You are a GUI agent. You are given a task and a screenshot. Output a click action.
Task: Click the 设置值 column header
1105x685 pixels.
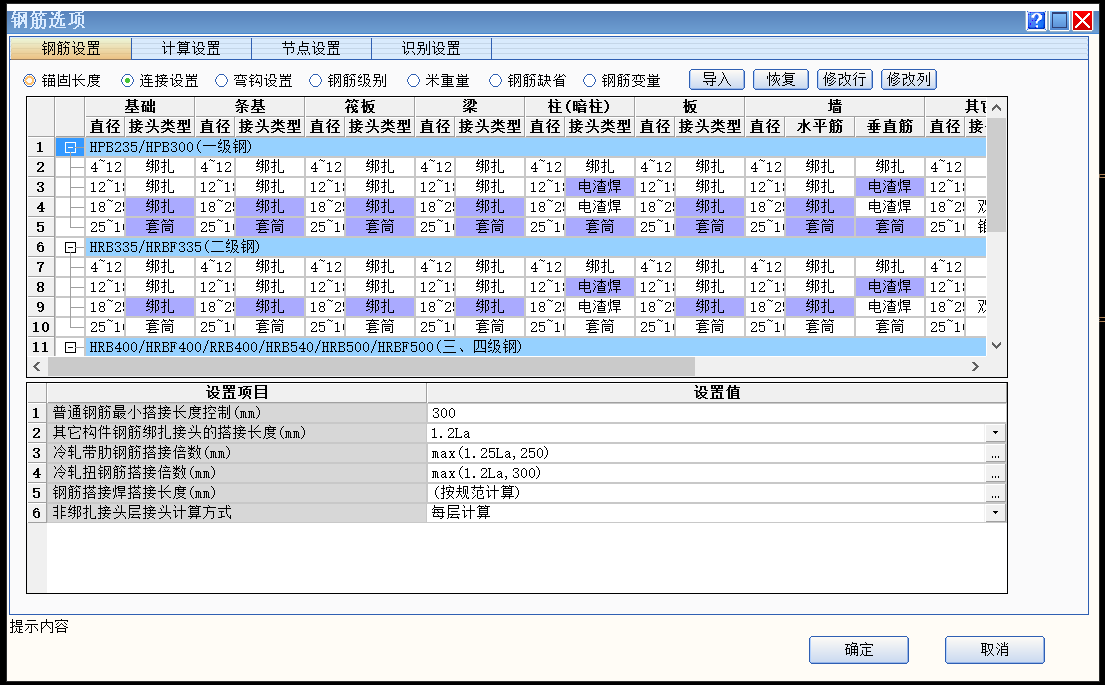pyautogui.click(x=716, y=393)
